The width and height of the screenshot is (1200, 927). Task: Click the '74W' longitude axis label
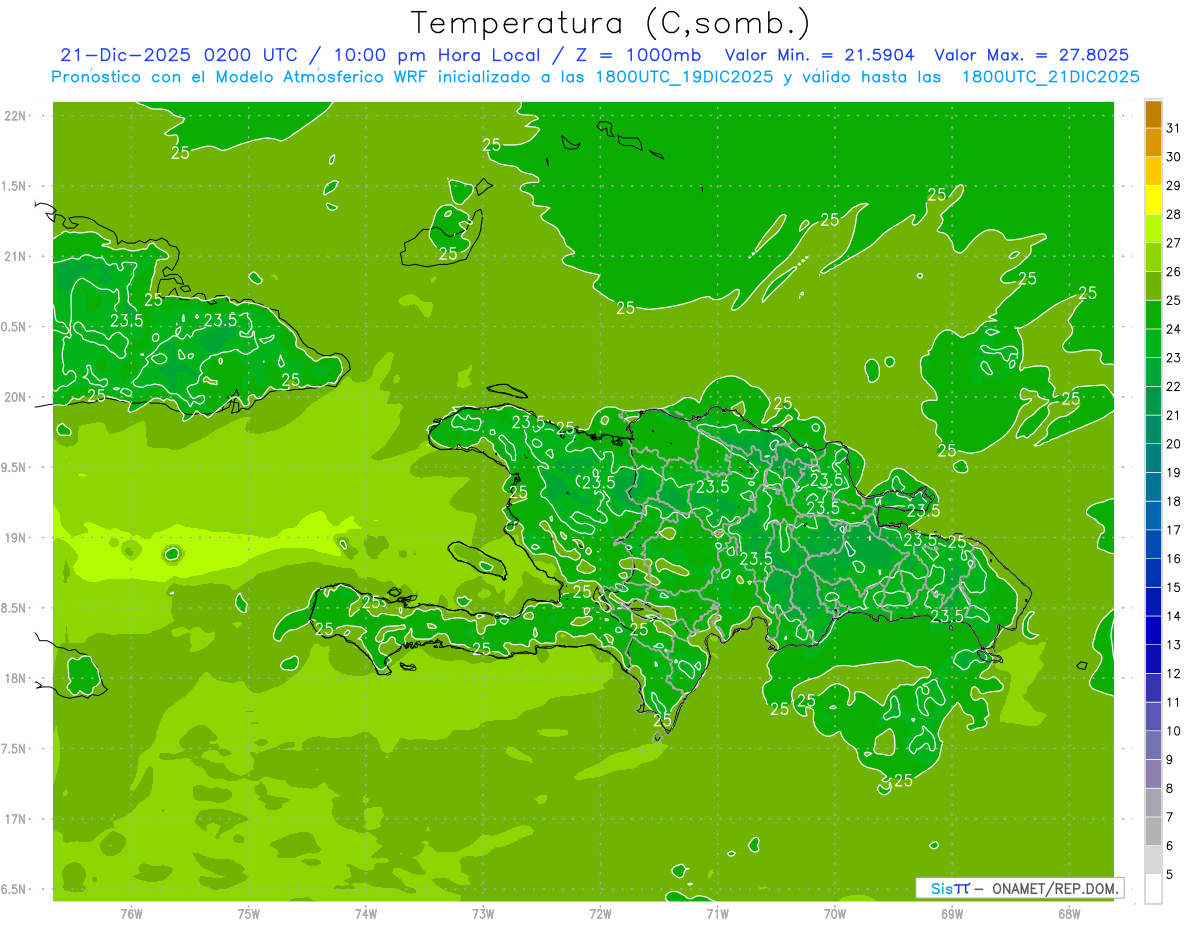(x=366, y=913)
